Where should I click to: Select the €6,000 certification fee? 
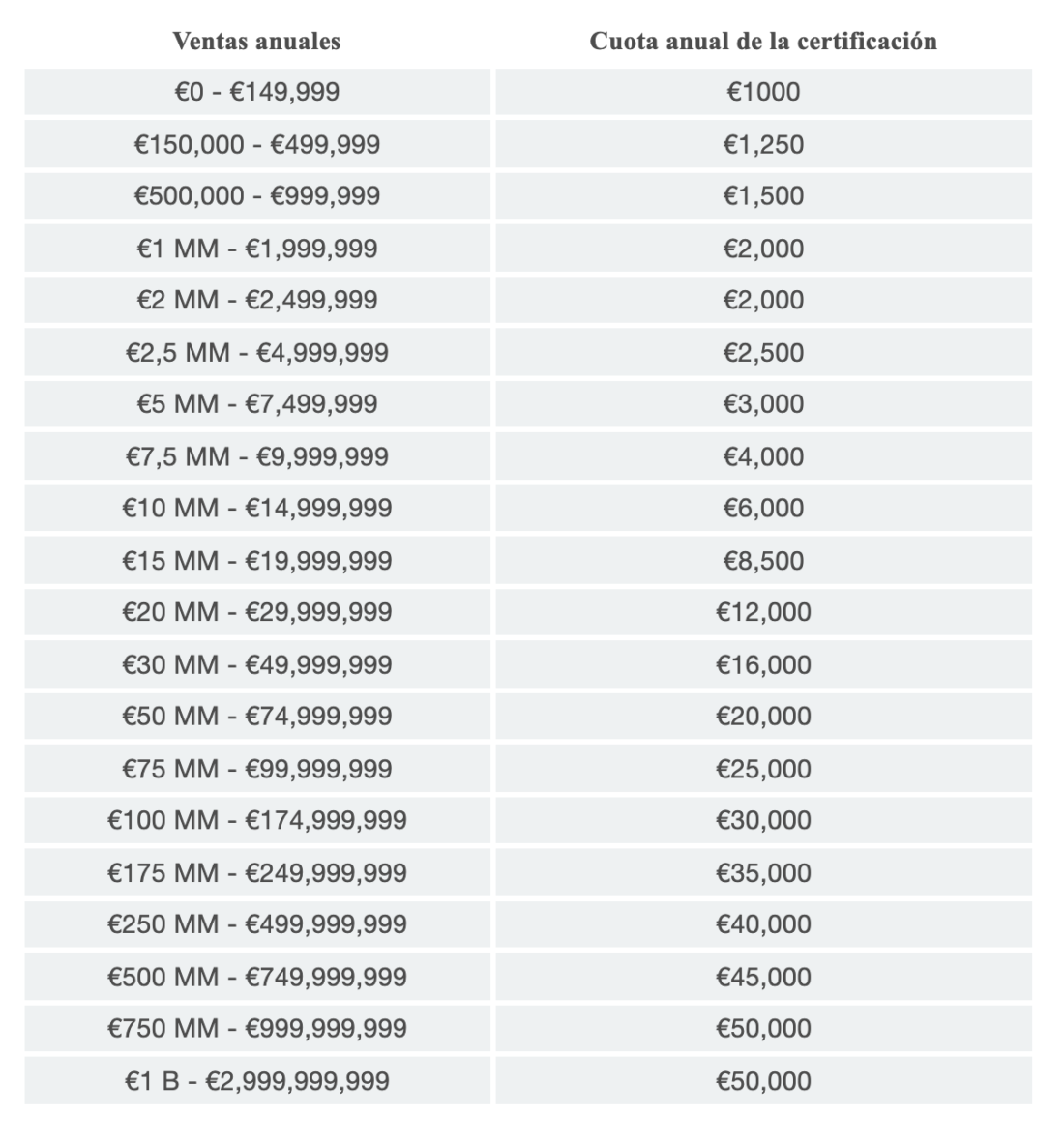[763, 508]
